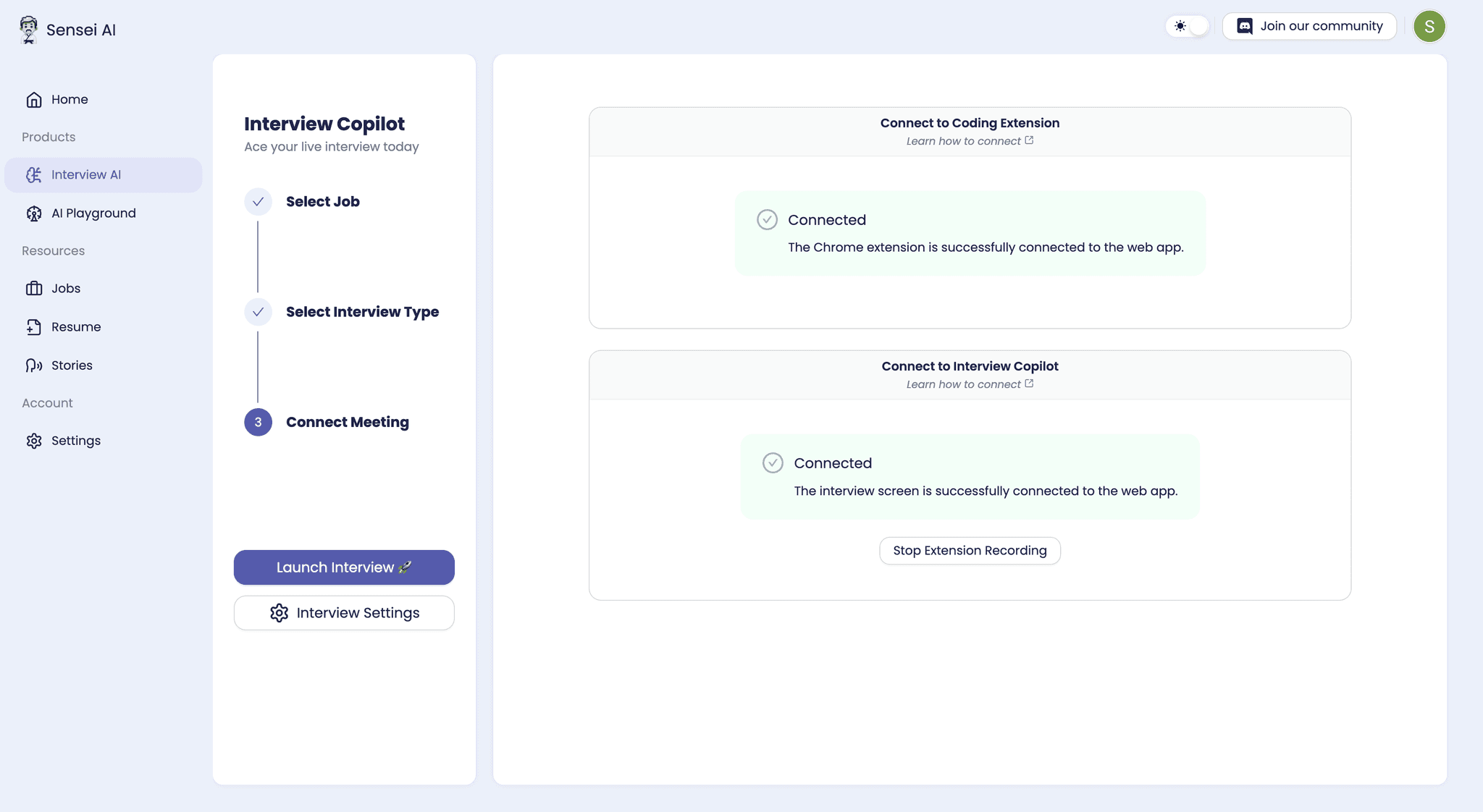
Task: Select the step 3 Connect Meeting circle
Action: [258, 422]
